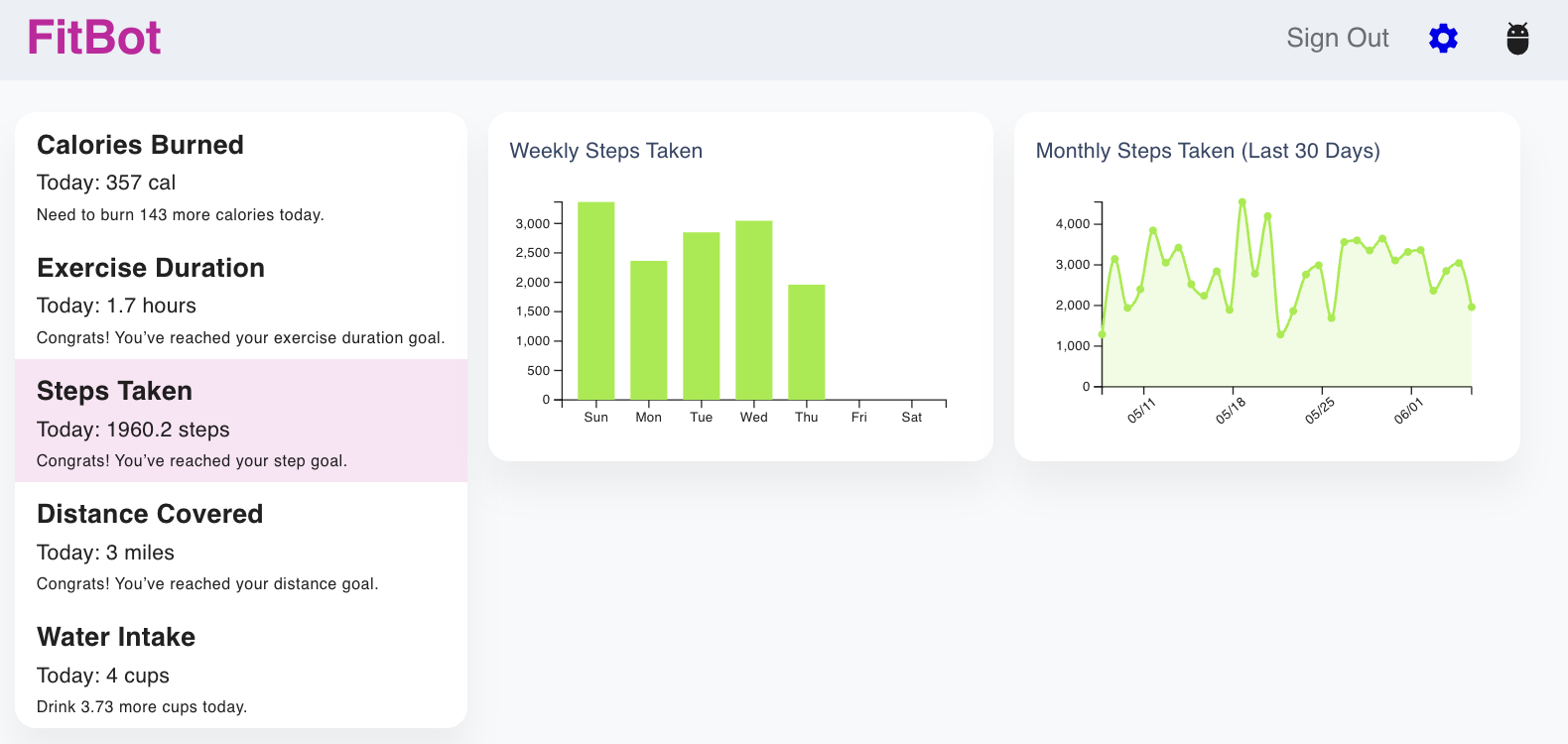Click the 06/01 date label on monthly chart
This screenshot has width=1568, height=744.
coord(1408,411)
